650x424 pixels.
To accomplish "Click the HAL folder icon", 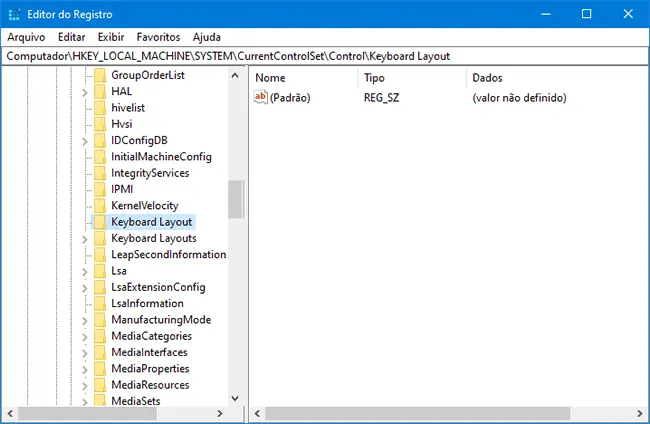I will 99,92.
